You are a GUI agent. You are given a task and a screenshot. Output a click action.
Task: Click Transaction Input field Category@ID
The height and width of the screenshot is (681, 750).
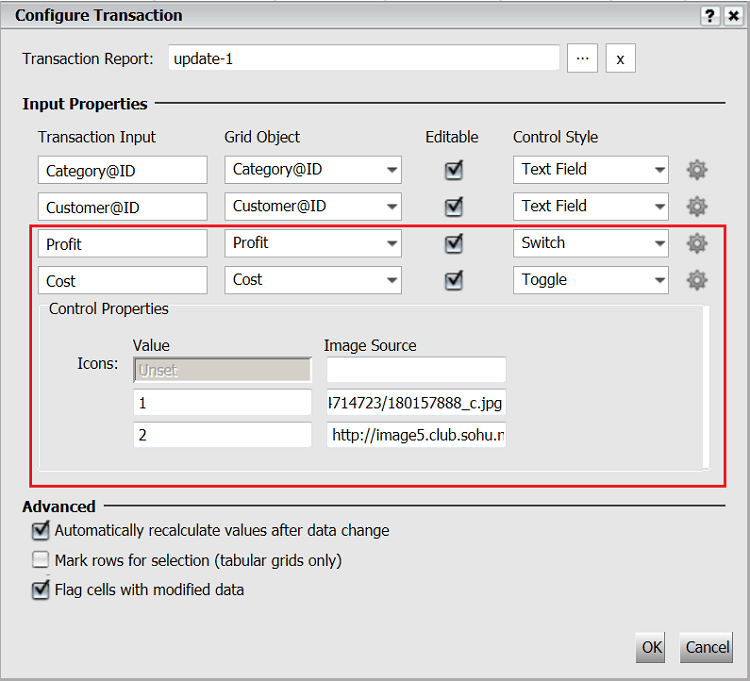122,170
